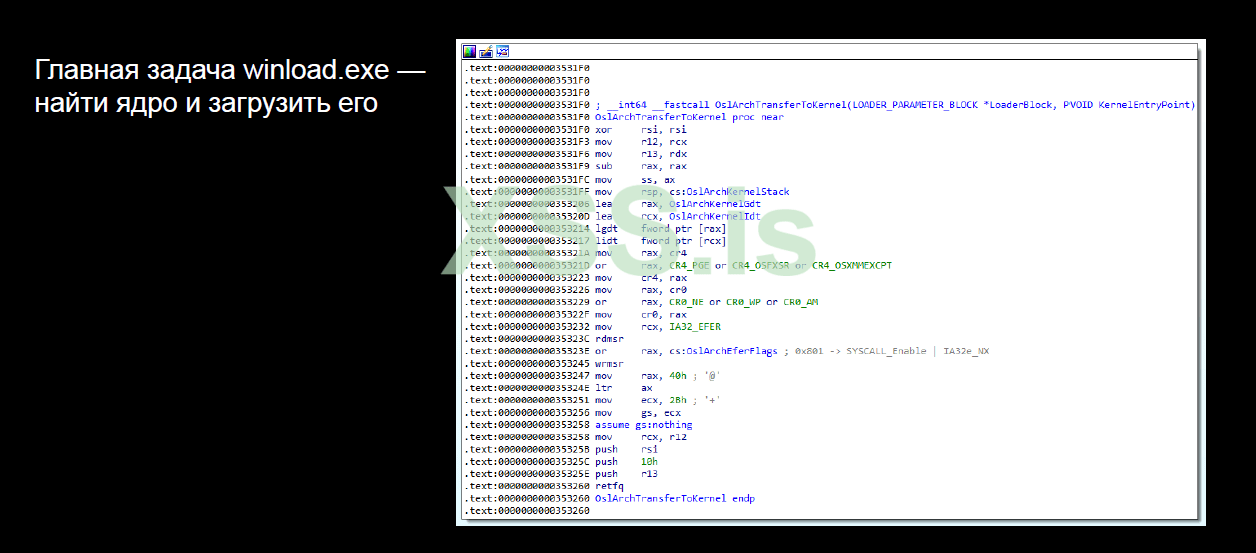Select the 'mov r12, rcx' instruction

pyautogui.click(x=641, y=142)
